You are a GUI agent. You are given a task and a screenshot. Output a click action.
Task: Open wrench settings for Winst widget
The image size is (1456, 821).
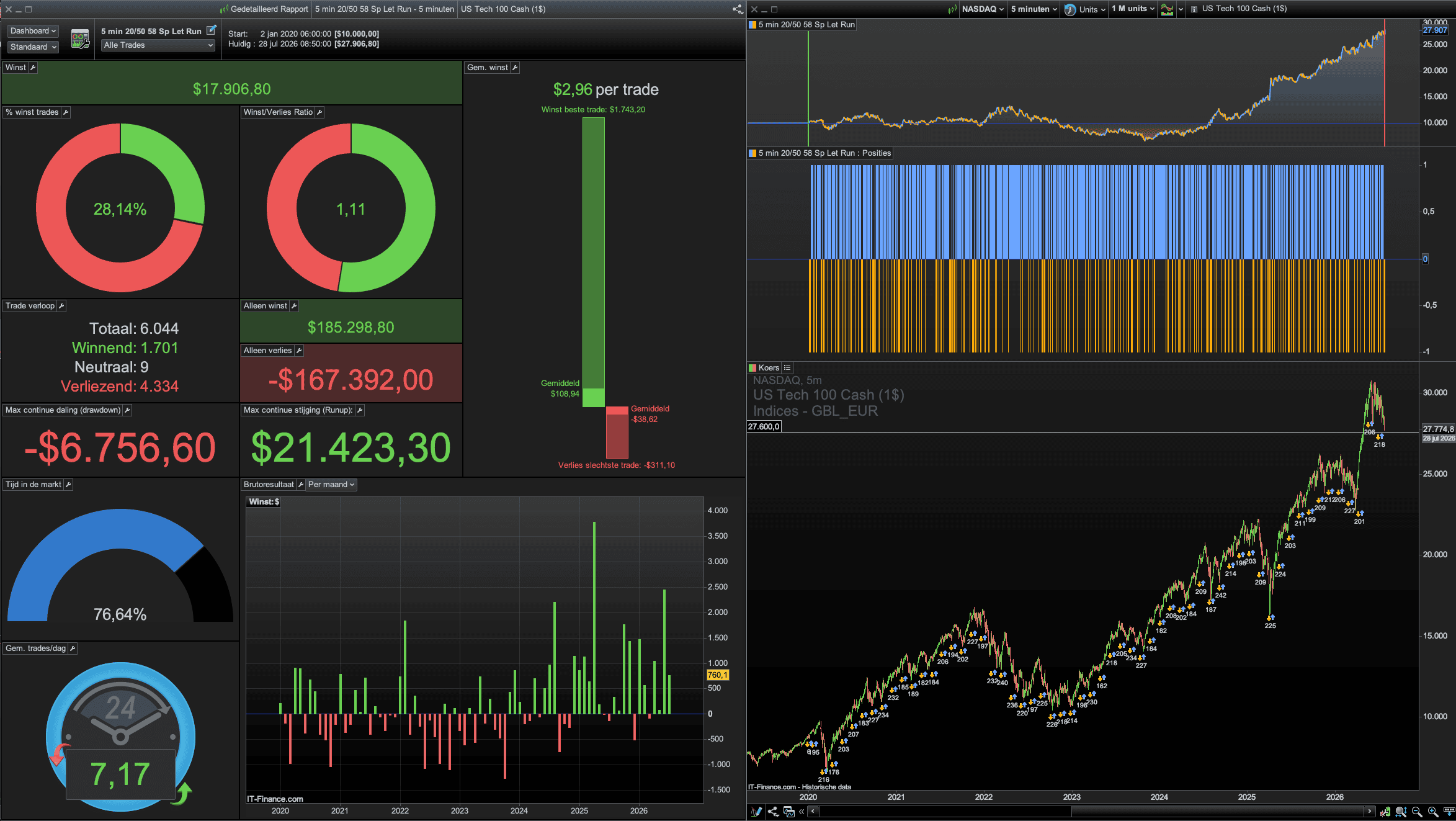(33, 68)
